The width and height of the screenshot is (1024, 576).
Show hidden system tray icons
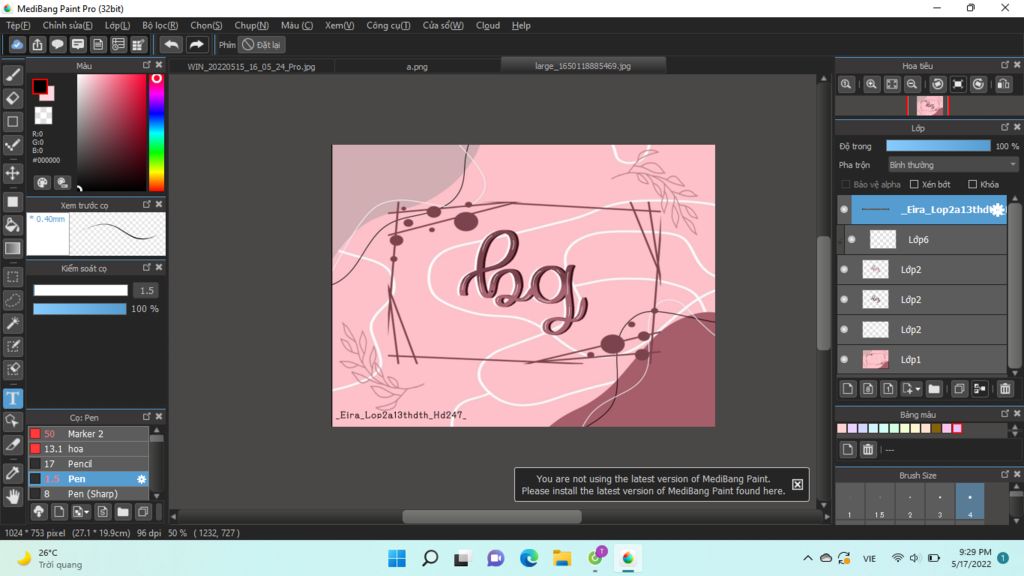click(808, 558)
